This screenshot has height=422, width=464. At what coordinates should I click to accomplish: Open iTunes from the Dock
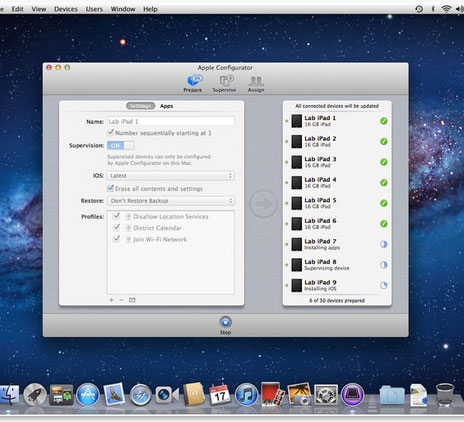pos(246,394)
